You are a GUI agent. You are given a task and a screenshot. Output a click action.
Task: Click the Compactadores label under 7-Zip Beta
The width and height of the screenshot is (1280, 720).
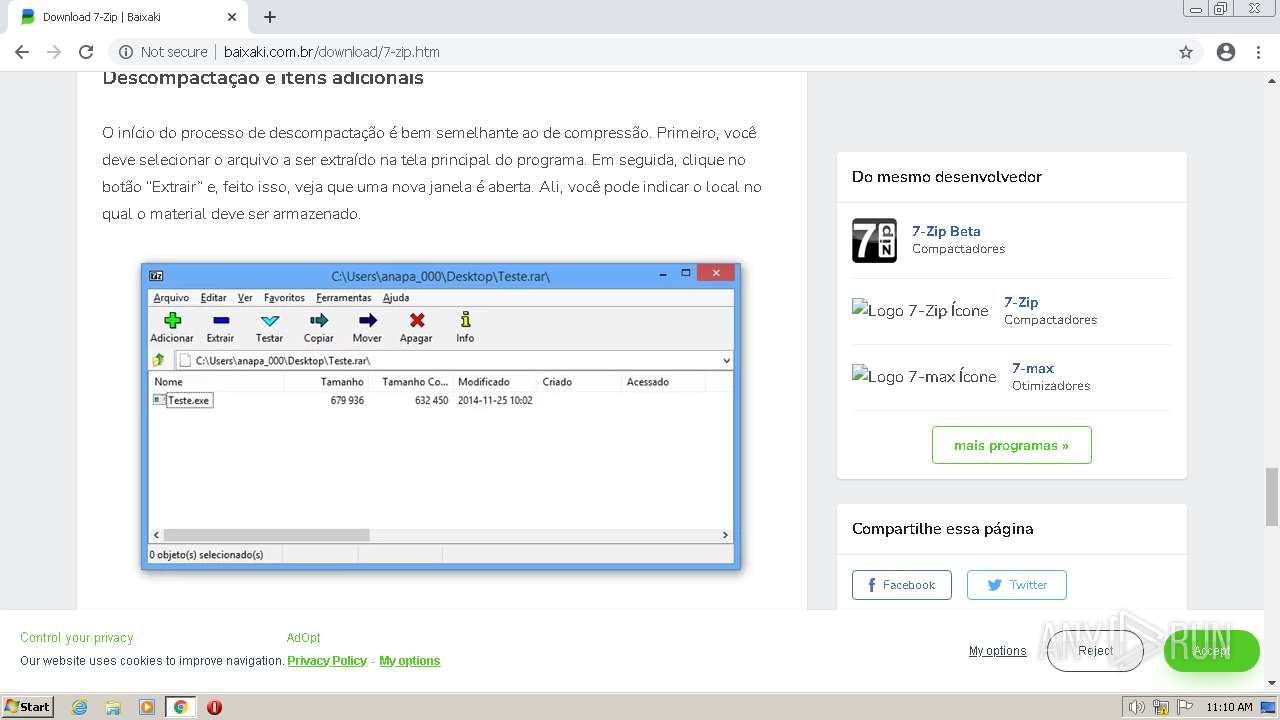[x=958, y=249]
